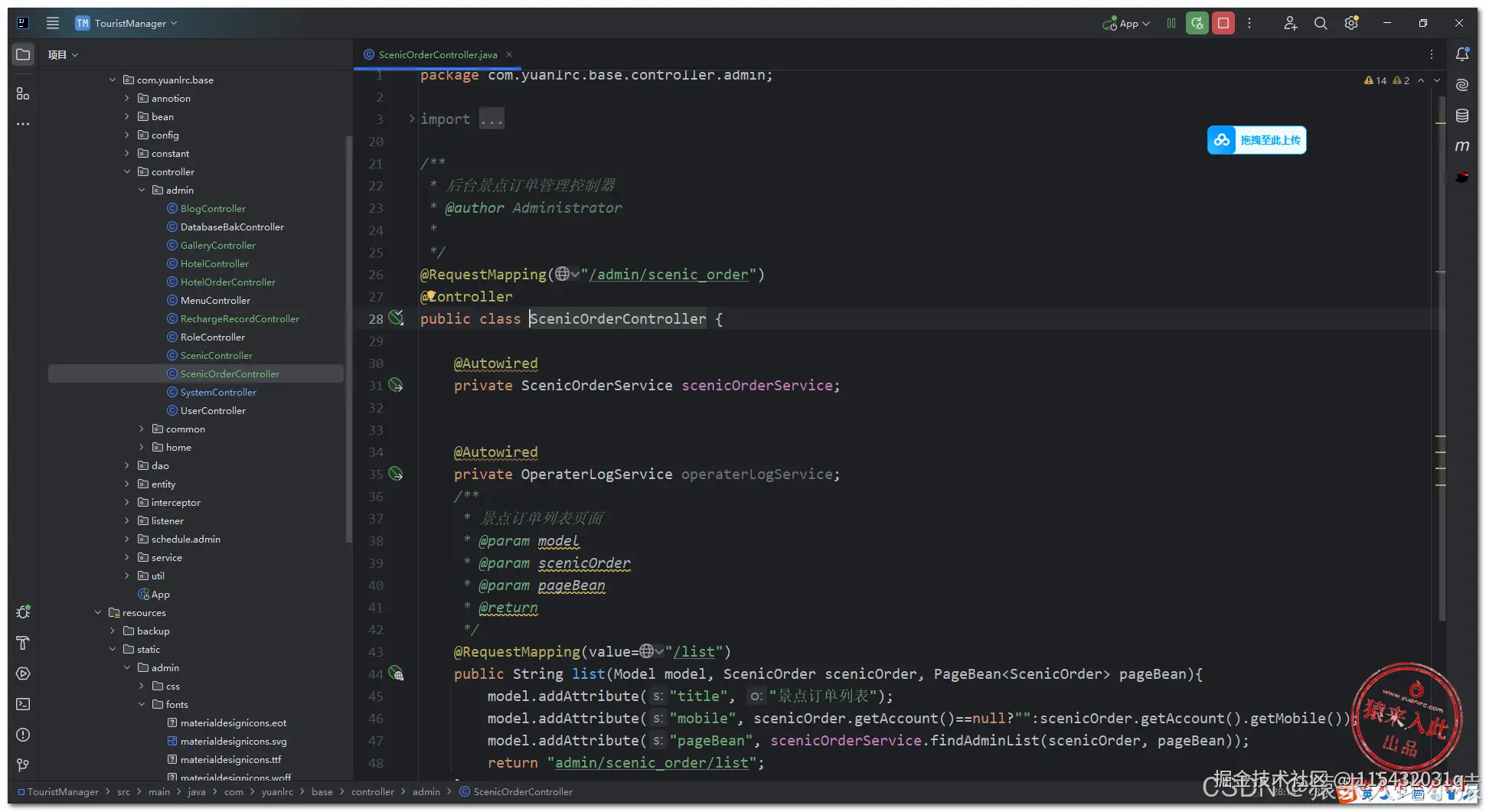Screen dimensions: 1486x812
Task: Select materialdesignicons.svg file
Action: click(234, 741)
